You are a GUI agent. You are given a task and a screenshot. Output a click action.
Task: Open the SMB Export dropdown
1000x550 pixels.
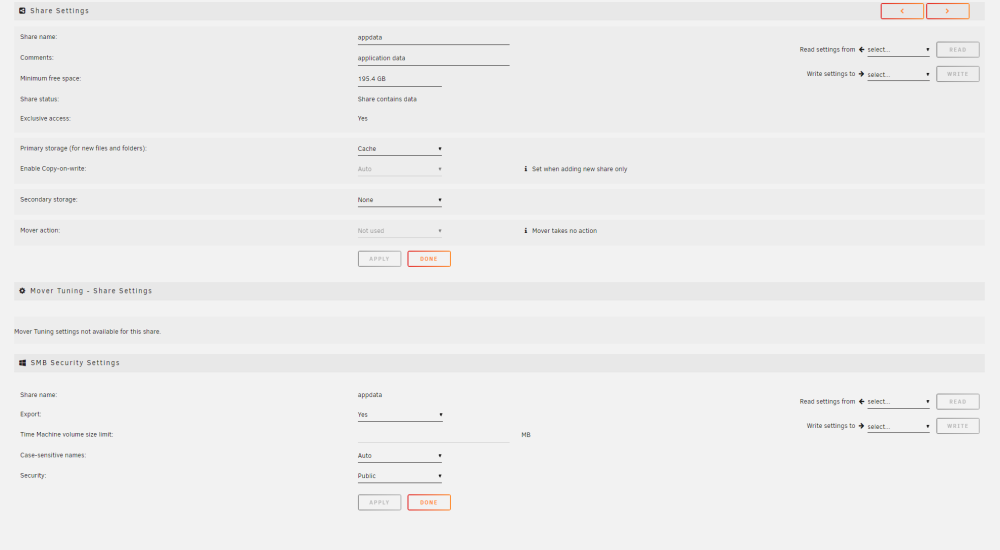point(400,415)
